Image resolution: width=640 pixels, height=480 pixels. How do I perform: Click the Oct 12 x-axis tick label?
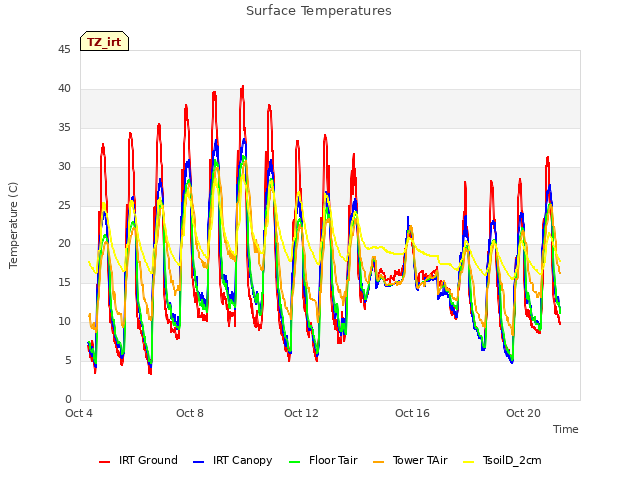301,413
